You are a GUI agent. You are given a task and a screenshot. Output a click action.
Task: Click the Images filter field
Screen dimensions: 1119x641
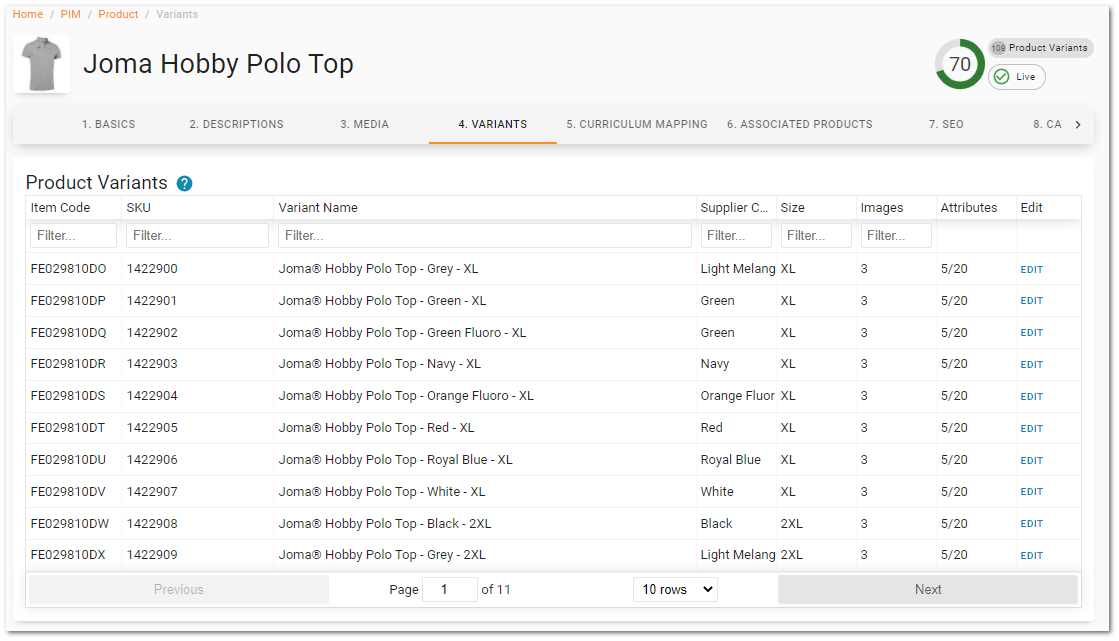(x=896, y=236)
